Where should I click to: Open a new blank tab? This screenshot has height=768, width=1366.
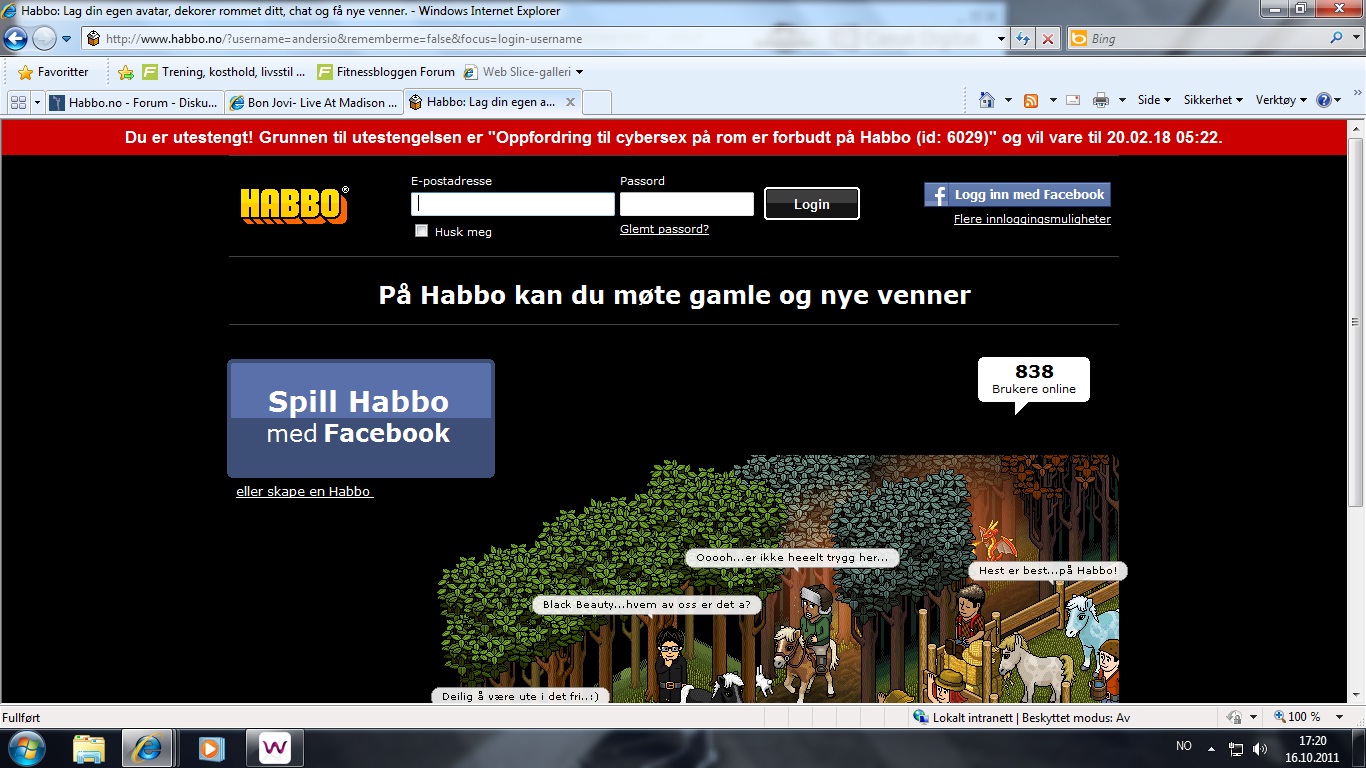[597, 102]
